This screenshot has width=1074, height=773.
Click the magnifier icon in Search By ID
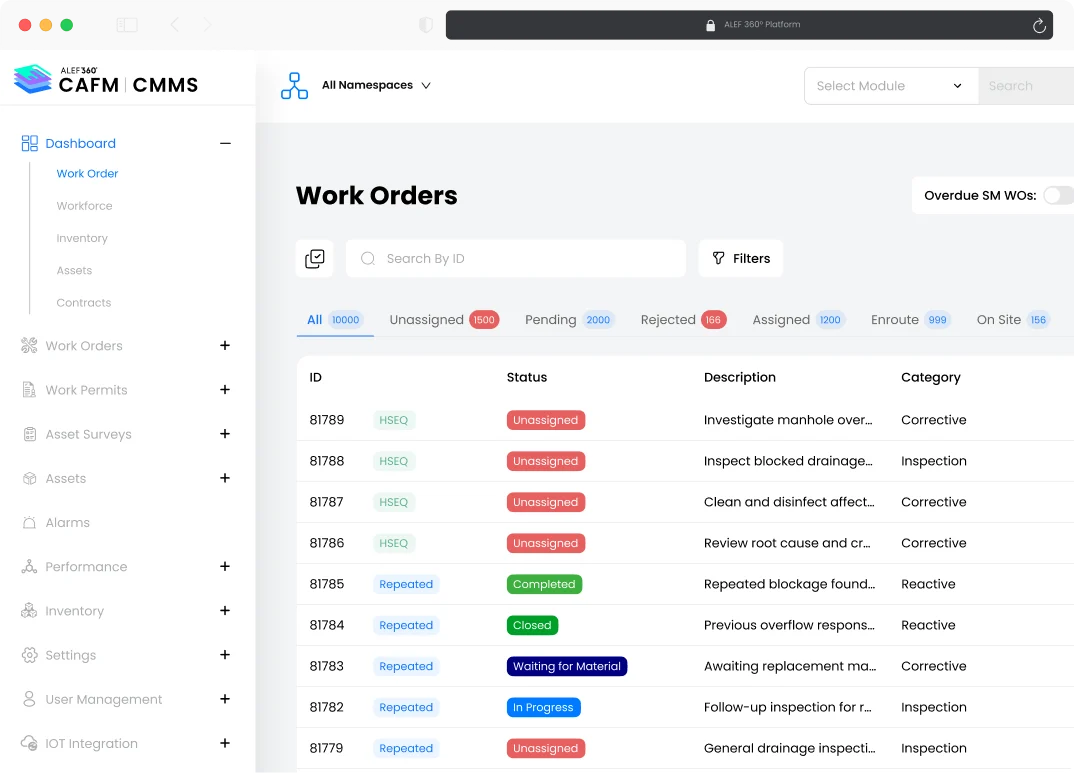(x=368, y=258)
